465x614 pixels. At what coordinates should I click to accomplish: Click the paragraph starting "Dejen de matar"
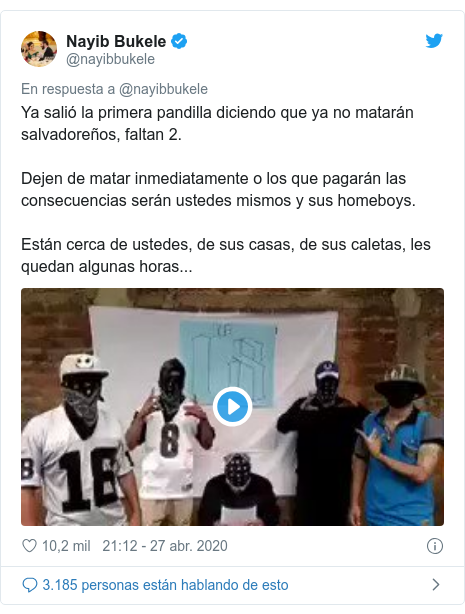pyautogui.click(x=218, y=190)
